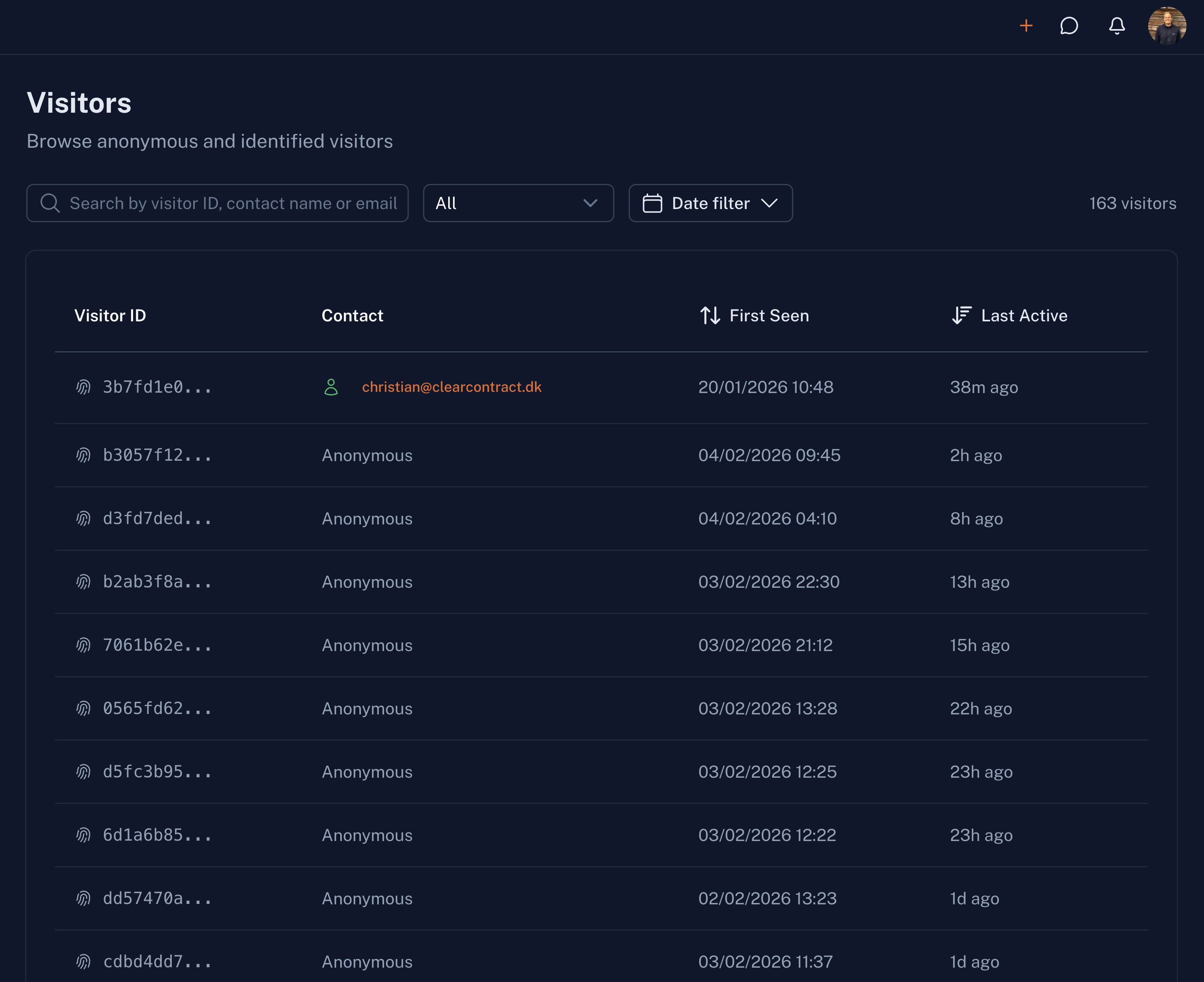Click the search magnifier icon
1204x982 pixels.
click(x=50, y=203)
